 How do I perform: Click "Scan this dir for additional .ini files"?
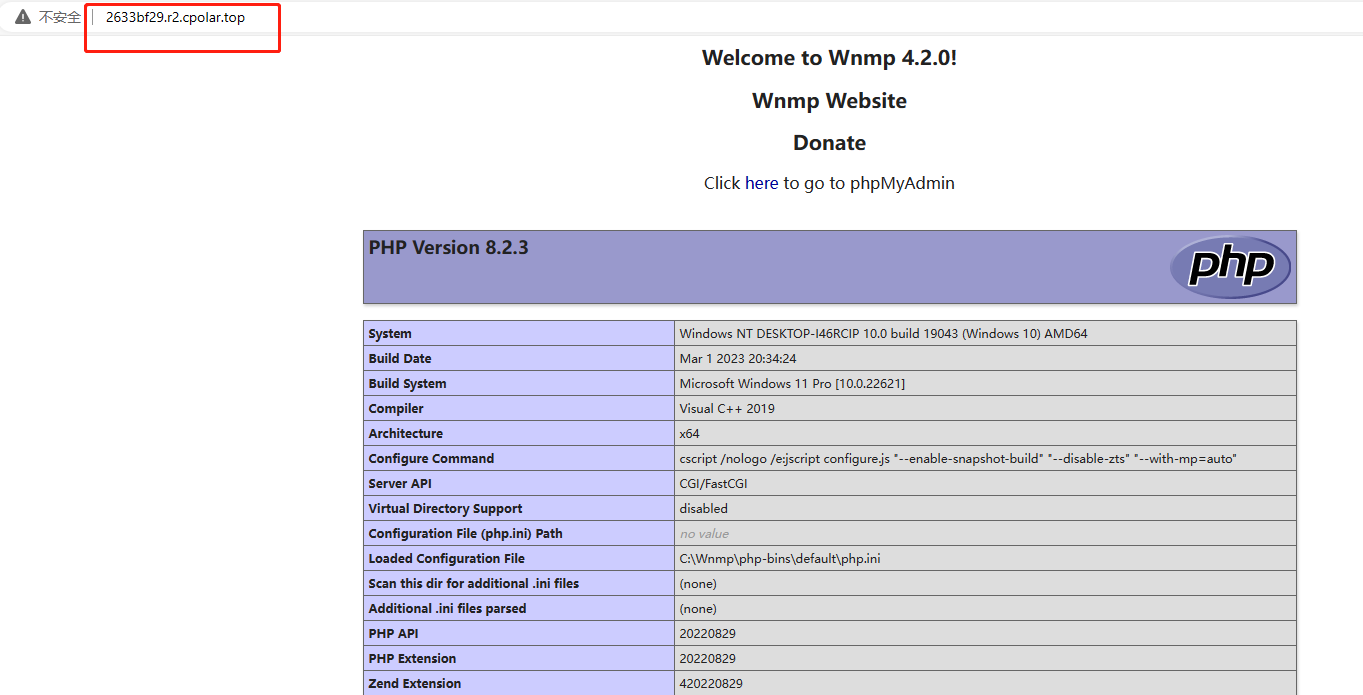tap(473, 584)
